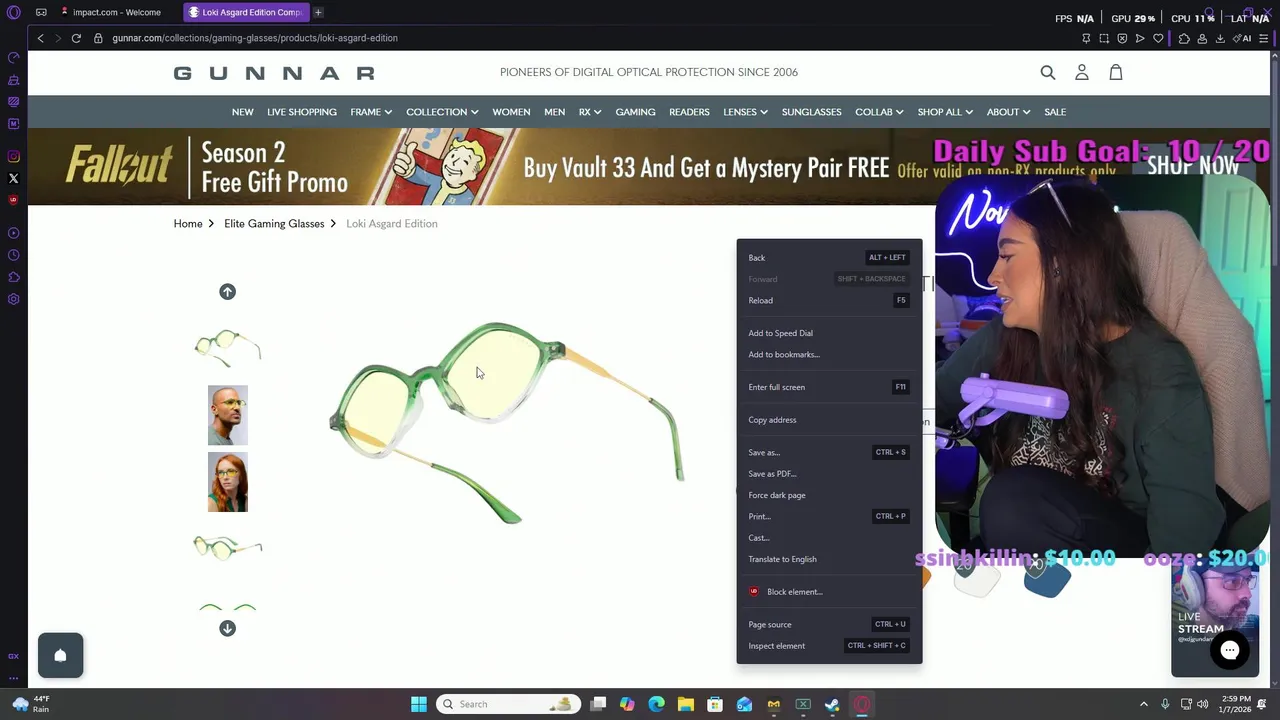
Task: Choose Copy address from context menu
Action: pos(829,420)
